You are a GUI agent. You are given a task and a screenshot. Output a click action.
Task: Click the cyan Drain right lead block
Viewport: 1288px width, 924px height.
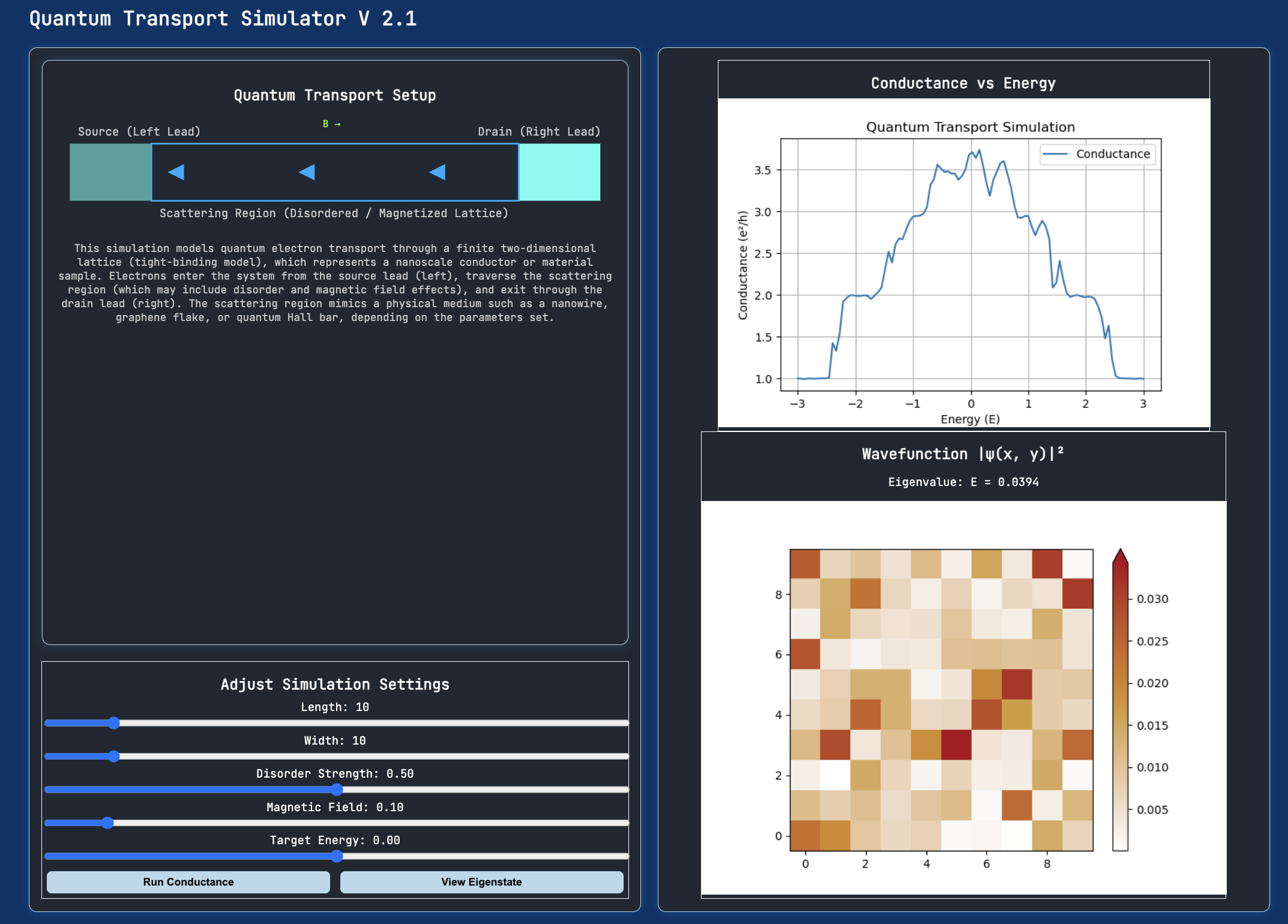click(559, 172)
